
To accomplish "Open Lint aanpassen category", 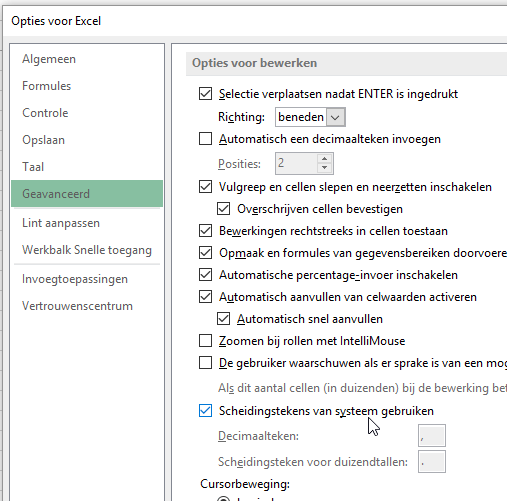I will click(61, 223).
